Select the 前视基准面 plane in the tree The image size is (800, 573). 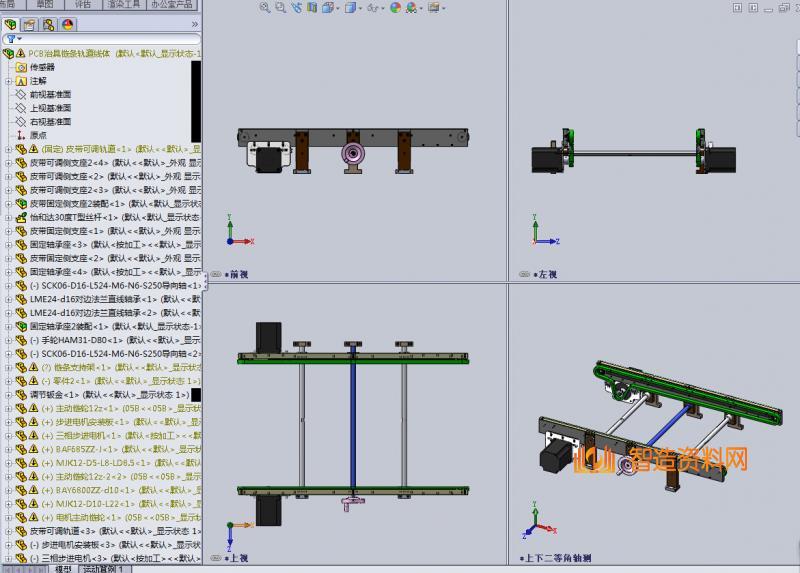coord(50,95)
